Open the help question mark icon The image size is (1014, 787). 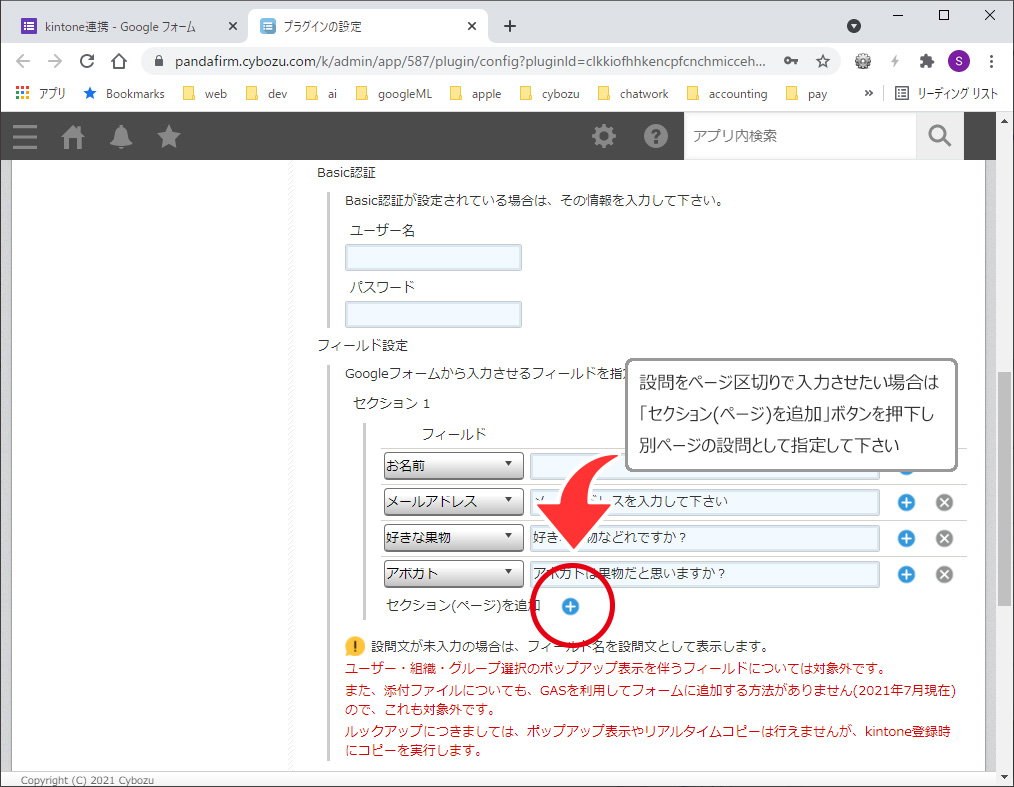pyautogui.click(x=655, y=136)
